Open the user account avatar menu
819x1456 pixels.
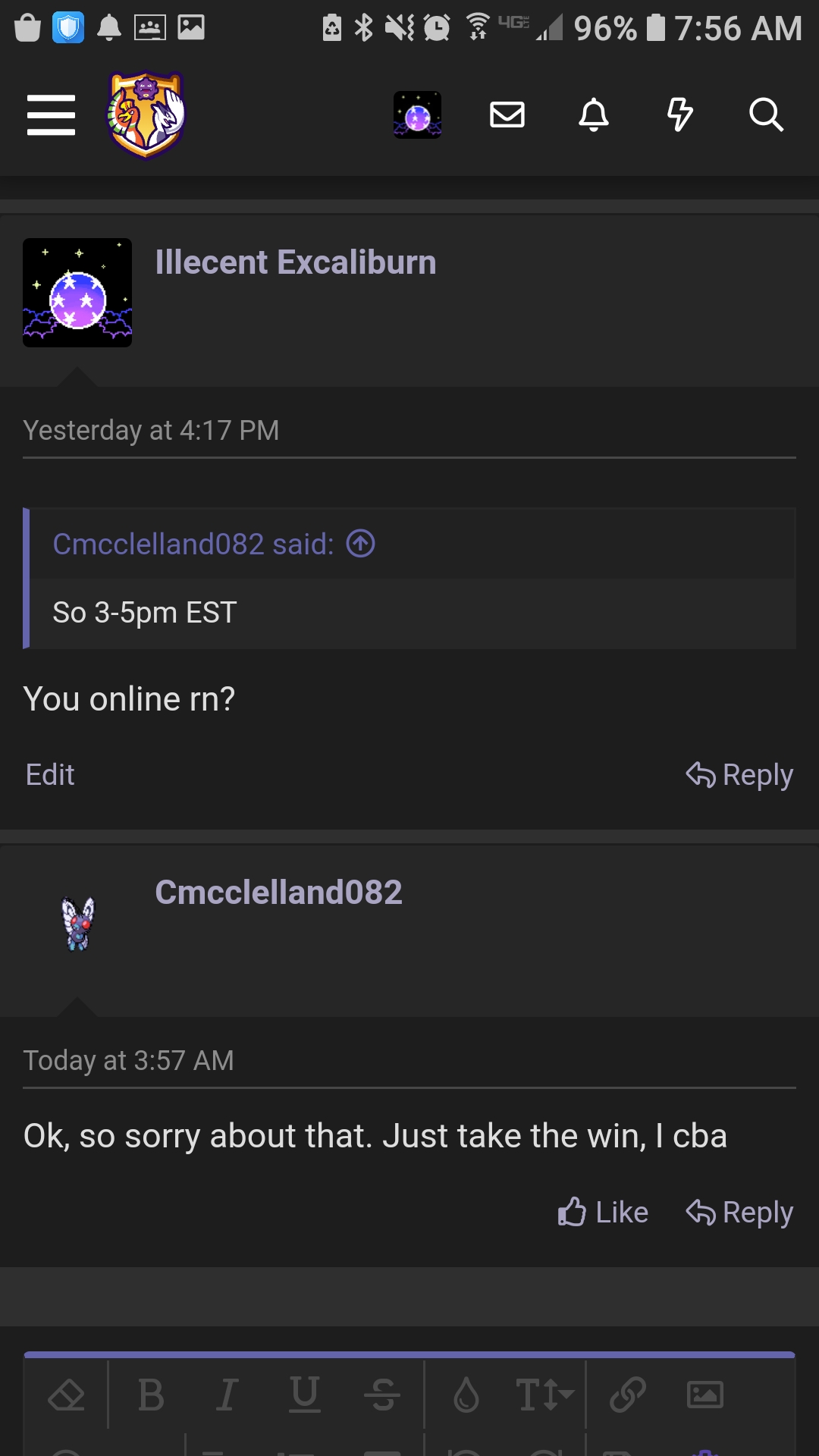pos(417,115)
